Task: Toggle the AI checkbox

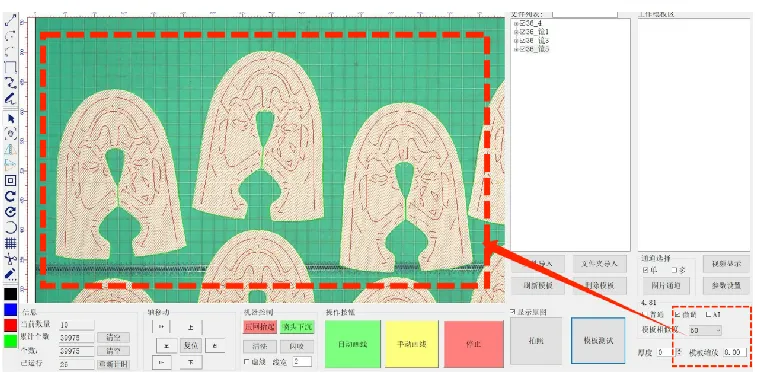Action: pyautogui.click(x=708, y=315)
